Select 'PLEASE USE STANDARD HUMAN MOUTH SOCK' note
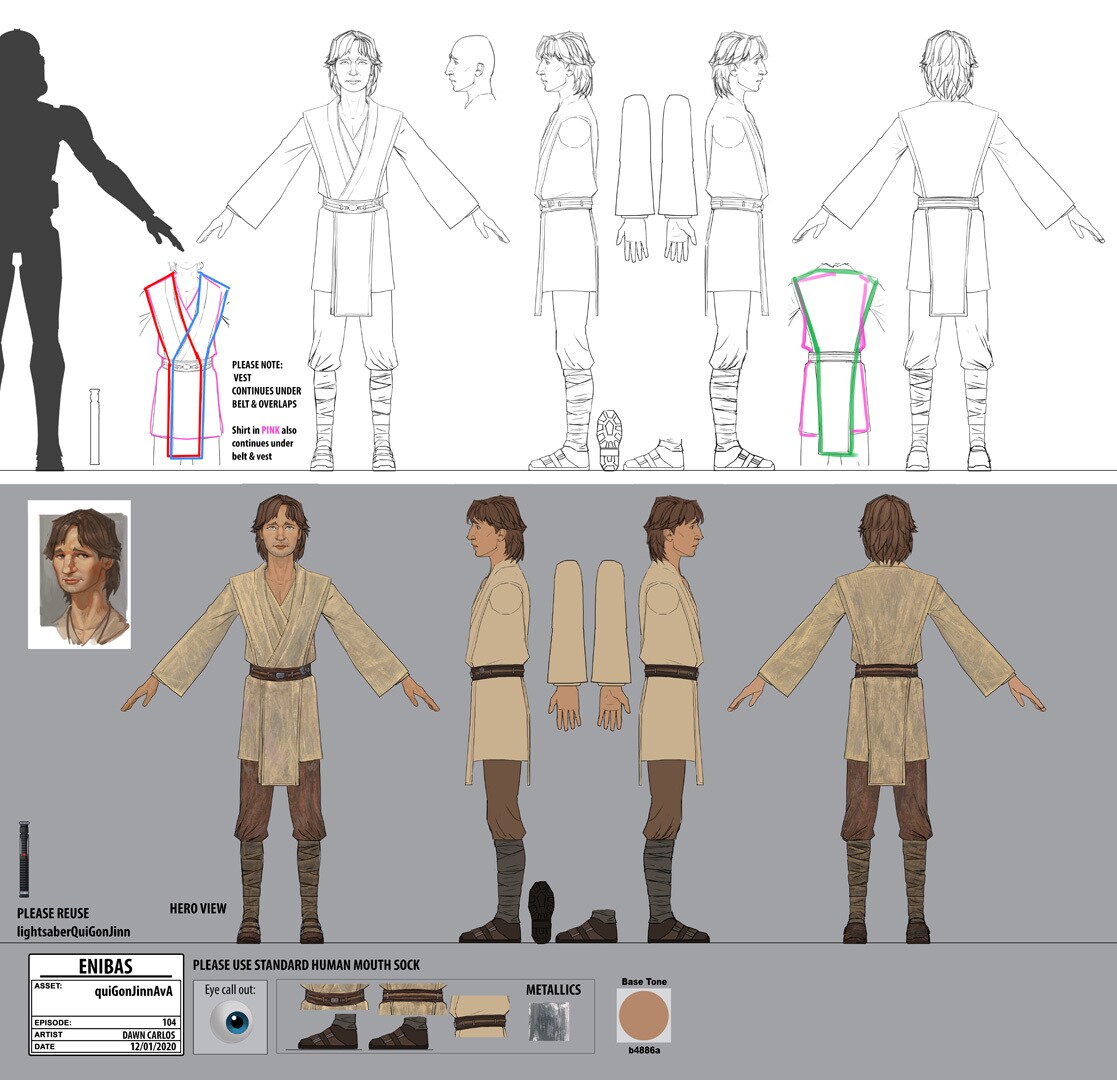The image size is (1117, 1080). (x=306, y=965)
